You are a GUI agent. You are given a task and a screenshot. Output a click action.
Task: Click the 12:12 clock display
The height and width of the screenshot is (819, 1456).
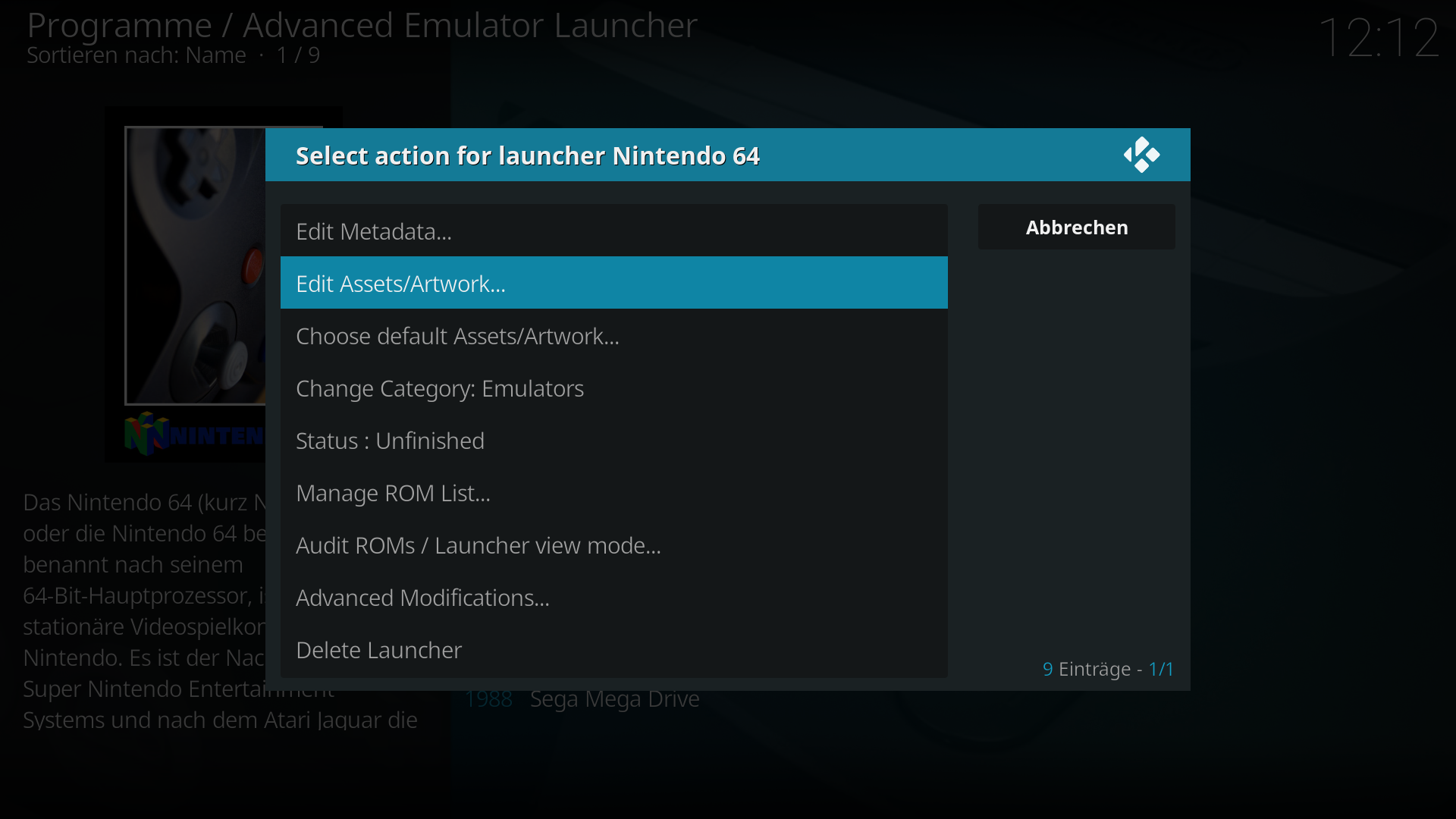coord(1379,37)
